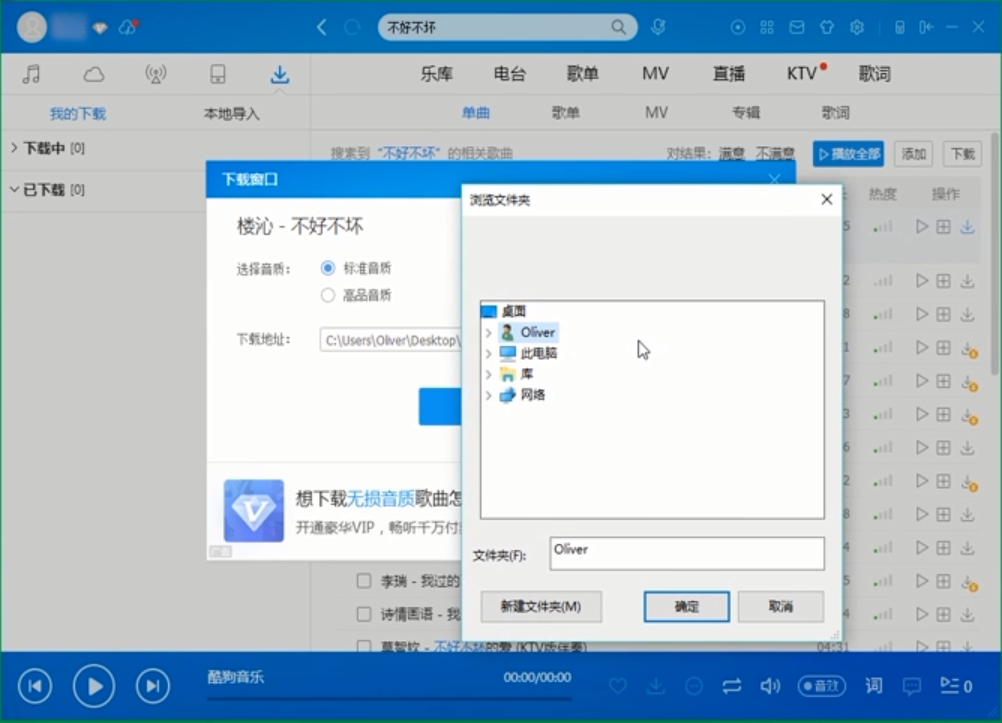The image size is (1002, 723).
Task: Click 无损音质 link in VIP banner
Action: pyautogui.click(x=381, y=499)
